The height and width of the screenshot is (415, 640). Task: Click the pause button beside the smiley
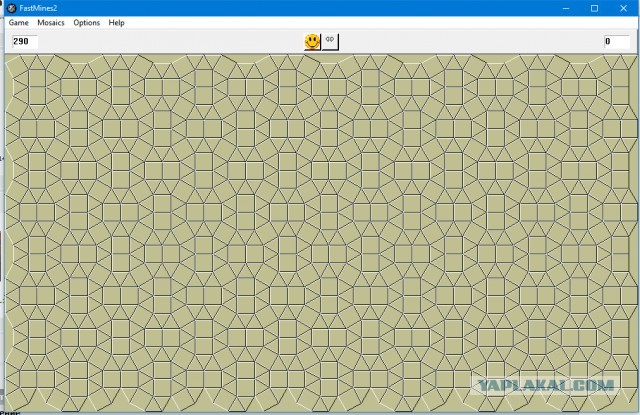[330, 42]
